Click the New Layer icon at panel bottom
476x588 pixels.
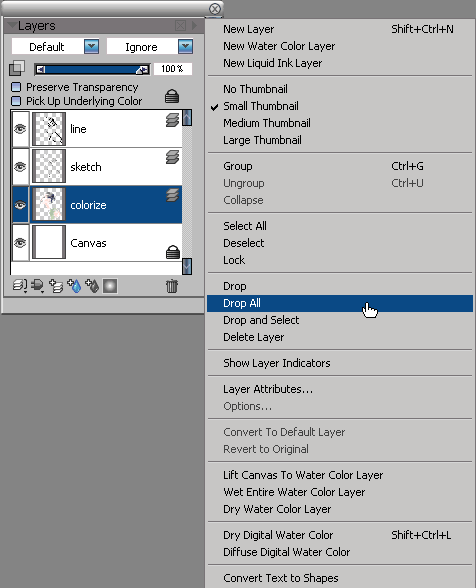coord(56,286)
